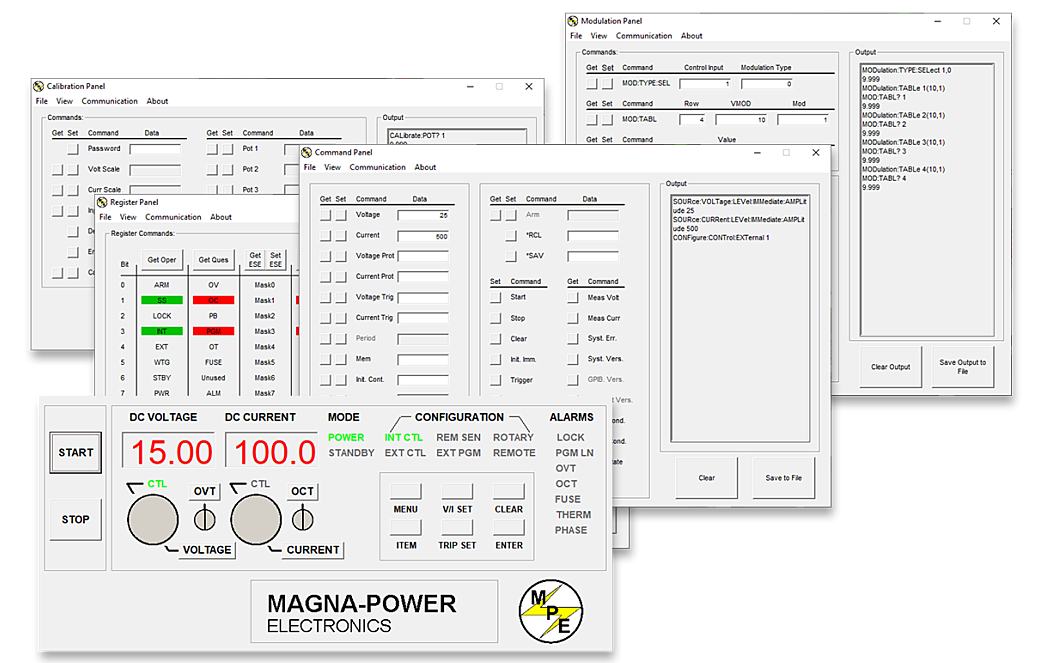Open the View menu in Command Panel
Viewport: 1041px width, 663px height.
(333, 167)
